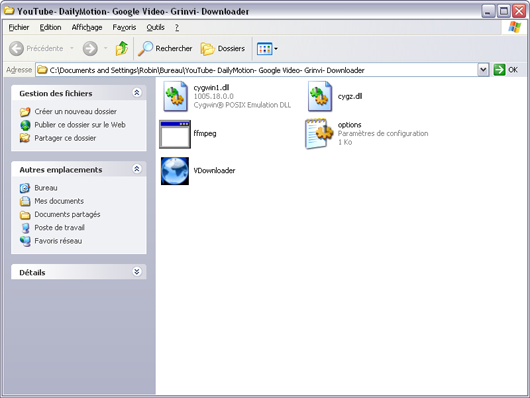Image resolution: width=530 pixels, height=398 pixels.
Task: Open the Outils menu
Action: pyautogui.click(x=155, y=27)
